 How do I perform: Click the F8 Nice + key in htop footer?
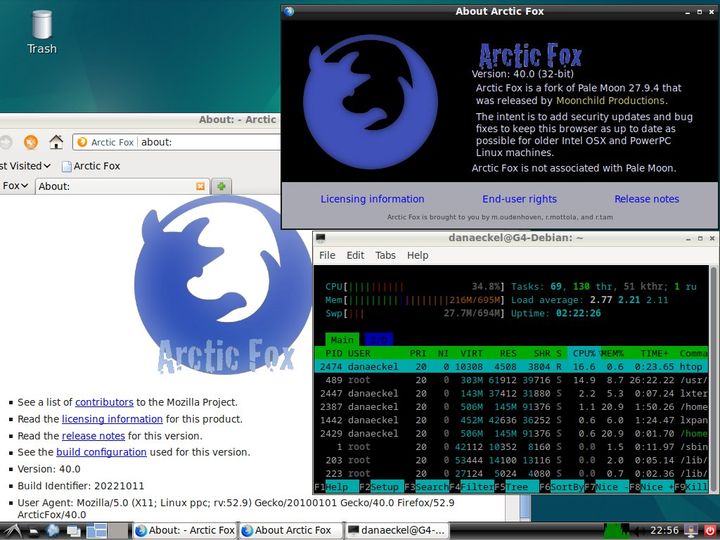tap(651, 487)
